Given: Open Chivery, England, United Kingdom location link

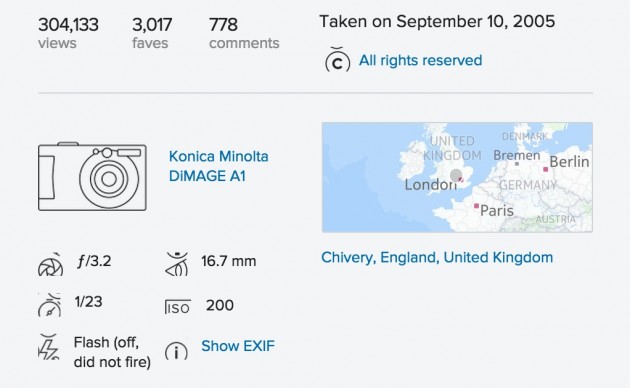Looking at the screenshot, I should (x=437, y=257).
